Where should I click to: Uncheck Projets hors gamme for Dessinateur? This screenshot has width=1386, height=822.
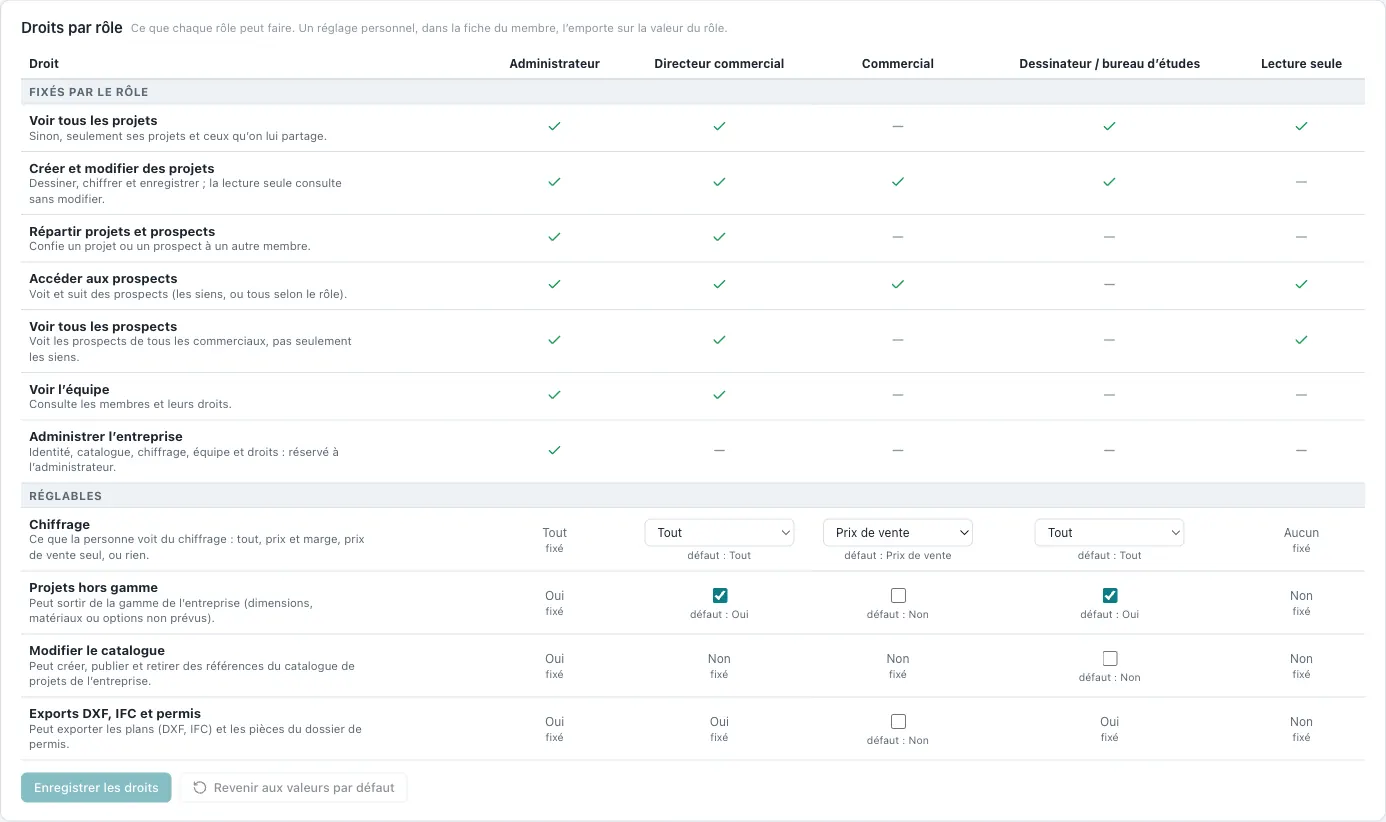pos(1110,596)
